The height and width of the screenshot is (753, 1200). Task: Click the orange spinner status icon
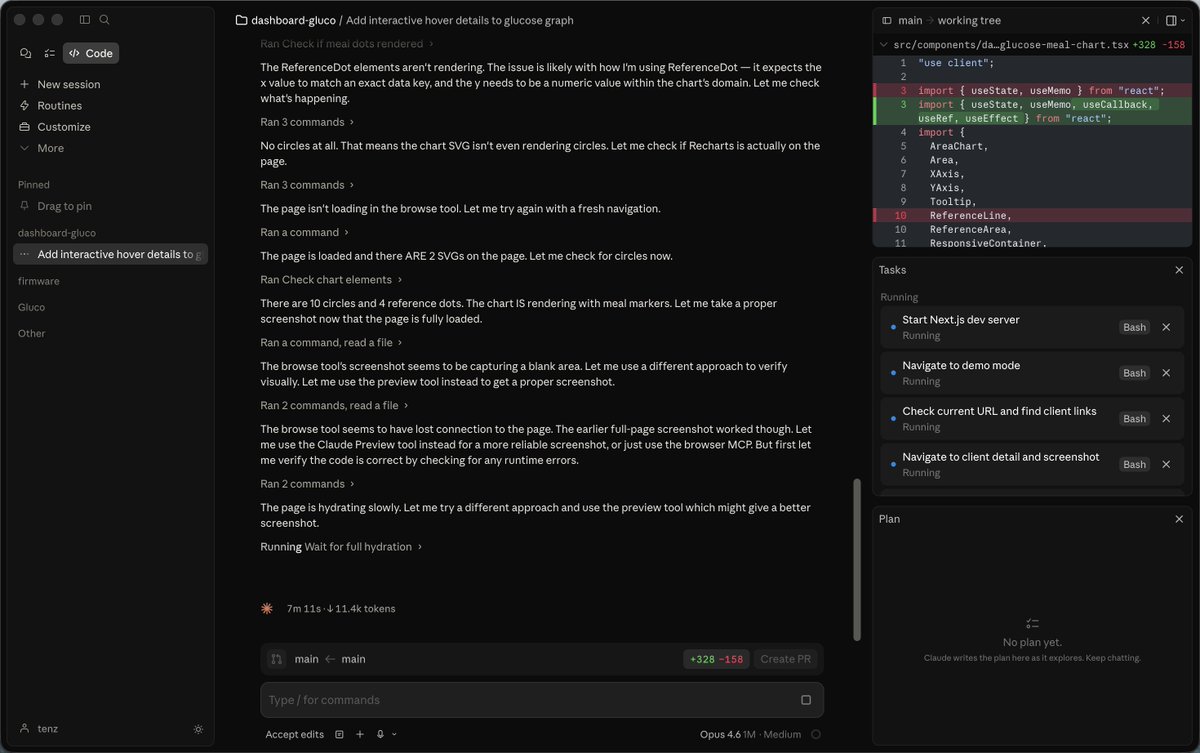[x=267, y=608]
